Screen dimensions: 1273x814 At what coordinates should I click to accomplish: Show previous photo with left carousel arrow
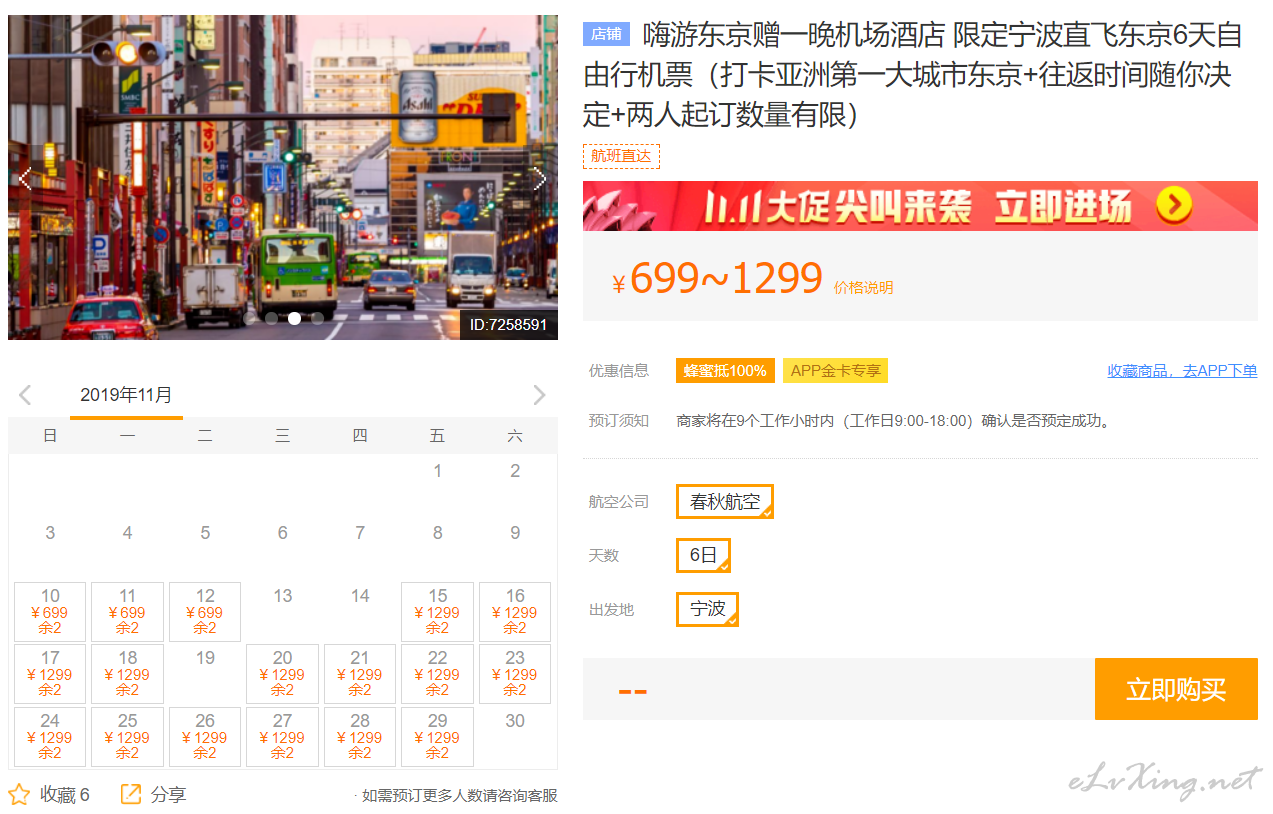(x=26, y=179)
